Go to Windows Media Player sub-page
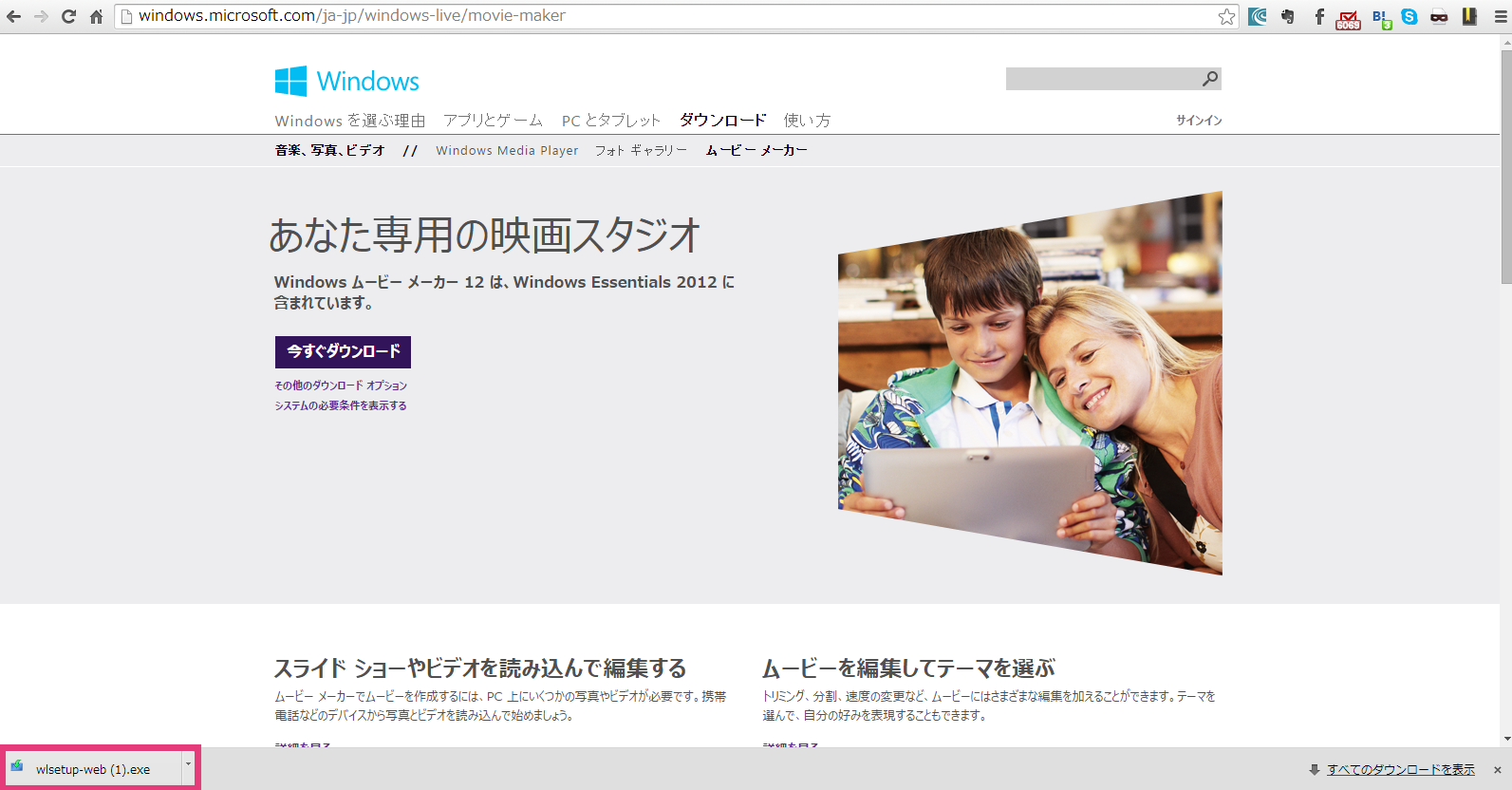1512x790 pixels. tap(507, 150)
